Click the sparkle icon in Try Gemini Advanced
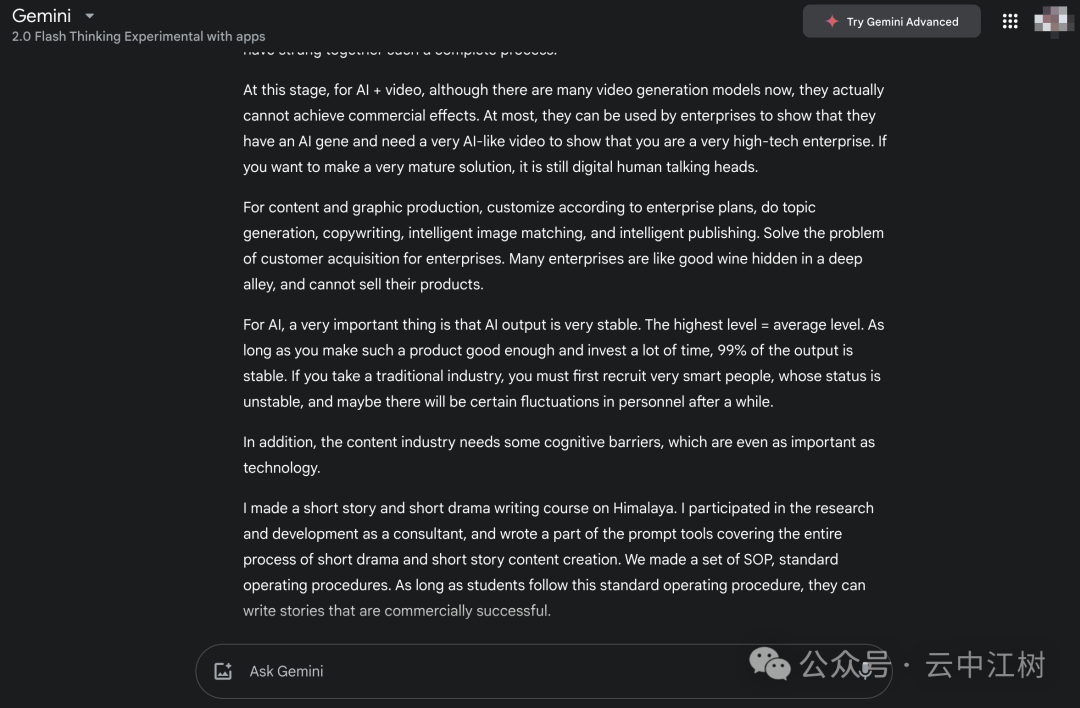 (831, 21)
